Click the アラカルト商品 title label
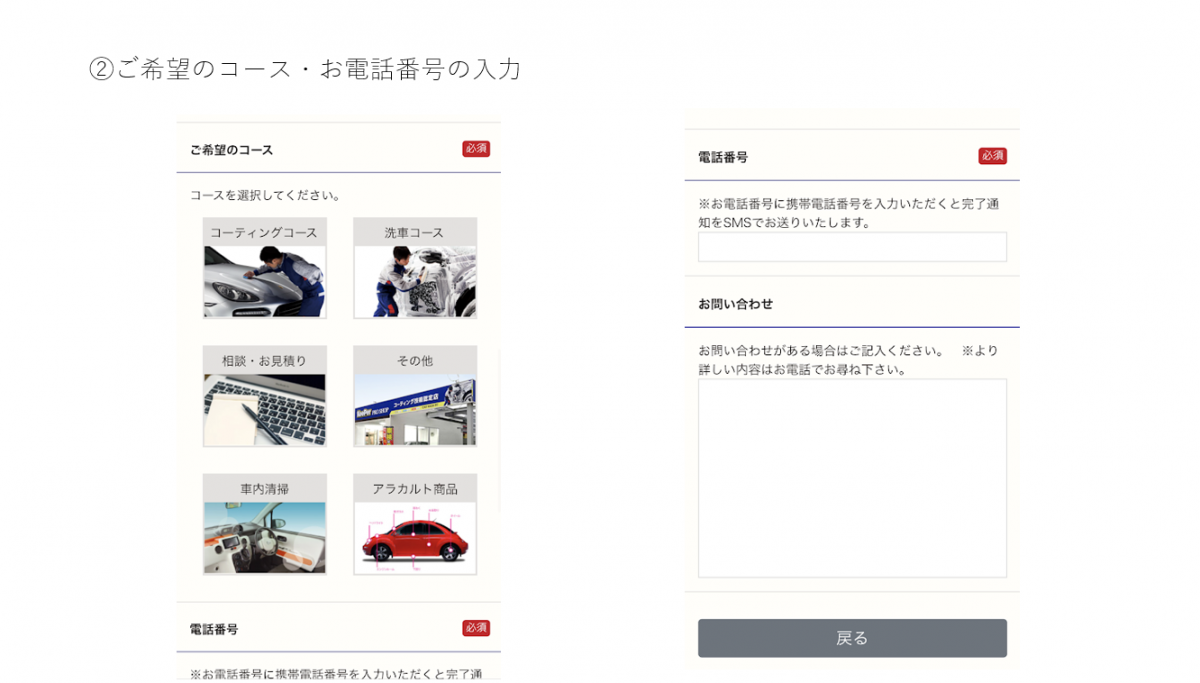1200x683 pixels. [x=414, y=488]
